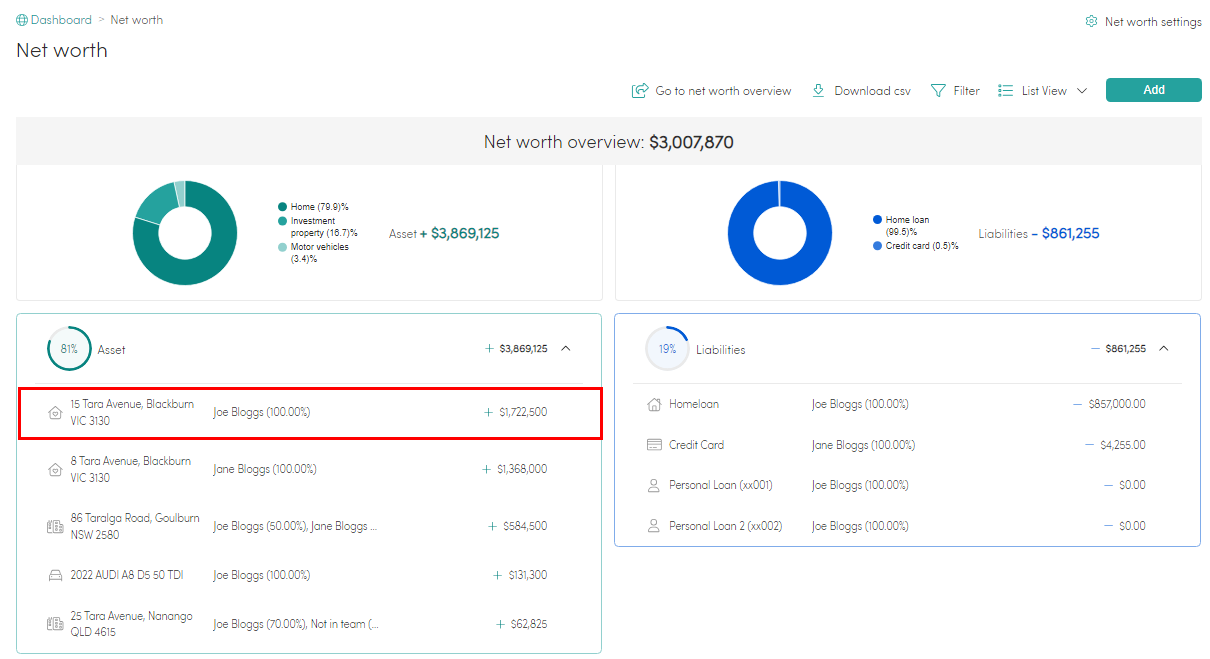The height and width of the screenshot is (659, 1210).
Task: Click home icon for 15 Tara Avenue
Action: pos(55,413)
